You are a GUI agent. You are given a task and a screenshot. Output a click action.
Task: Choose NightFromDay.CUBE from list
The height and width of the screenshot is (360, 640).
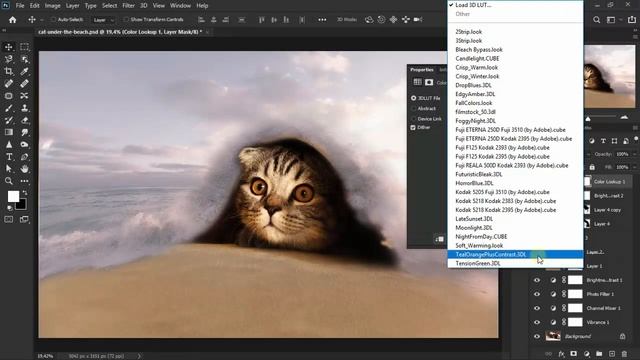tap(516, 237)
